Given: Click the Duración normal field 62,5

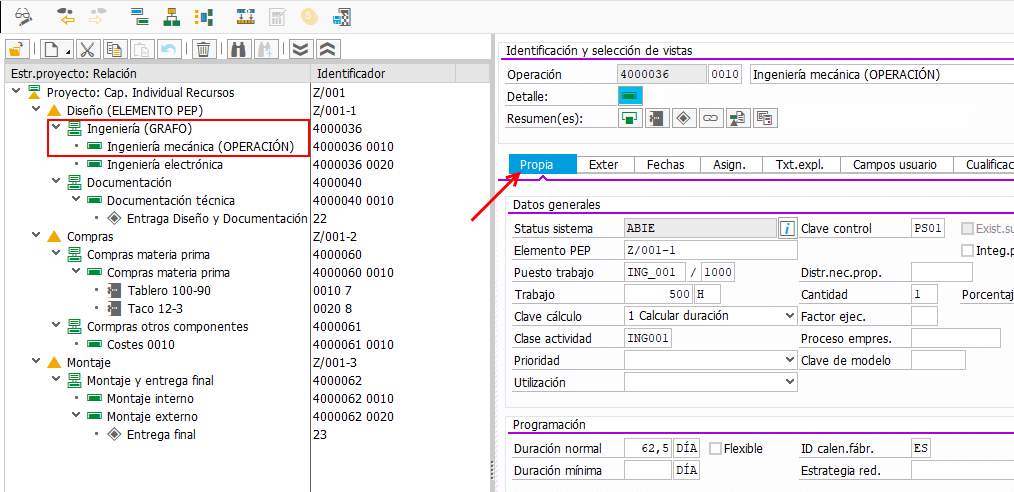Looking at the screenshot, I should 648,449.
